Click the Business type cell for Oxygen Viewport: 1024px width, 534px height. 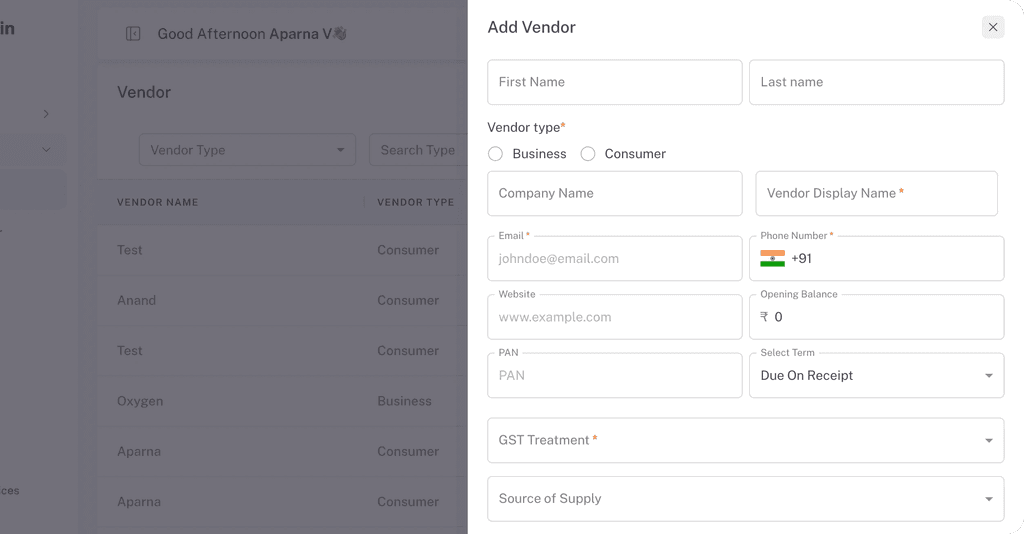(404, 401)
